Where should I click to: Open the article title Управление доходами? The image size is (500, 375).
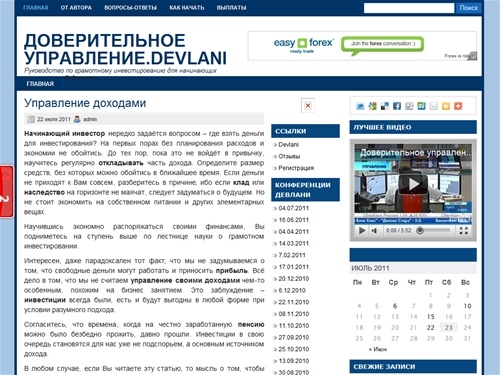tap(85, 103)
